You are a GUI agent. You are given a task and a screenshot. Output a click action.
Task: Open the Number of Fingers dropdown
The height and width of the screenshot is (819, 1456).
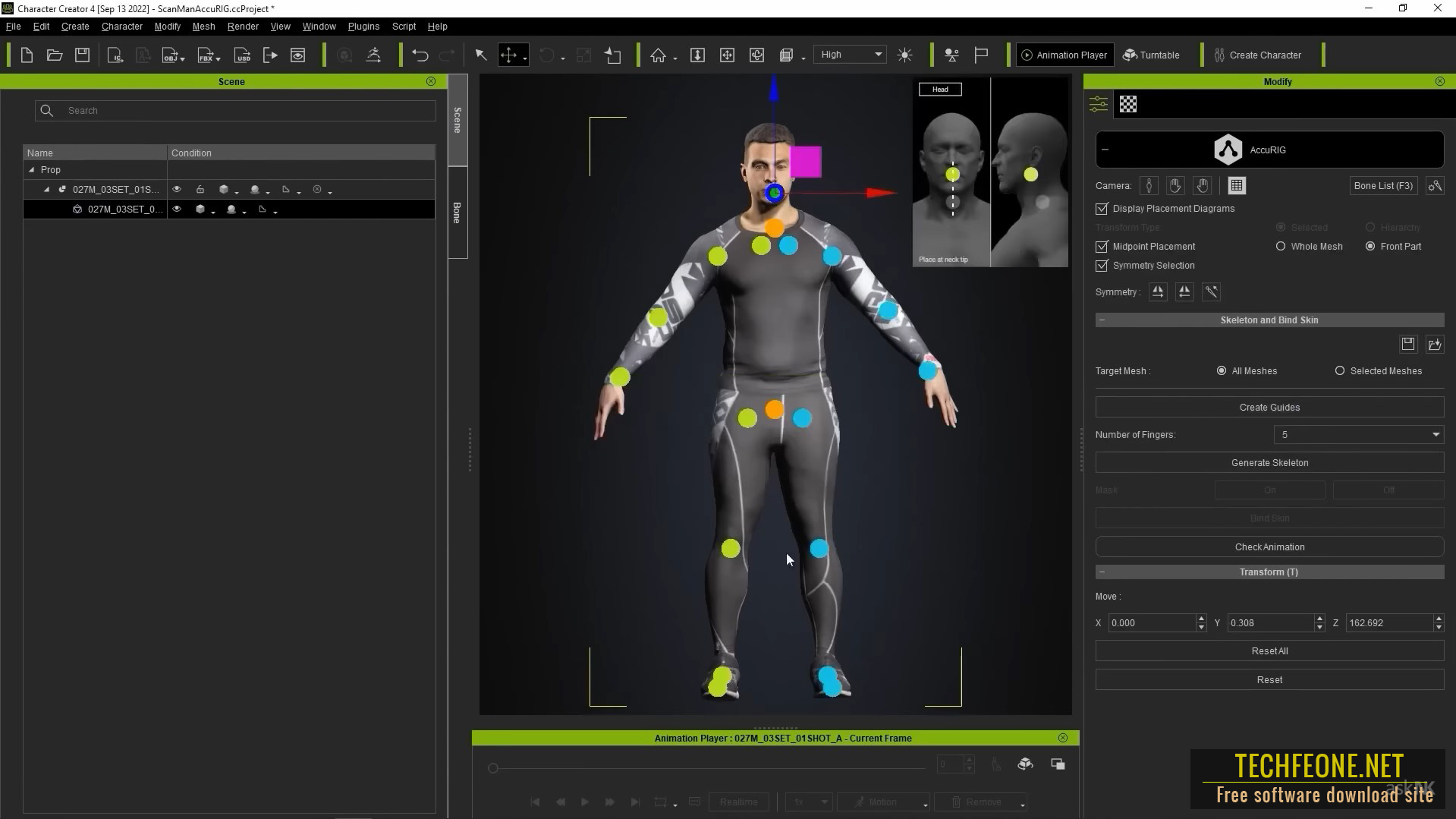pyautogui.click(x=1359, y=434)
